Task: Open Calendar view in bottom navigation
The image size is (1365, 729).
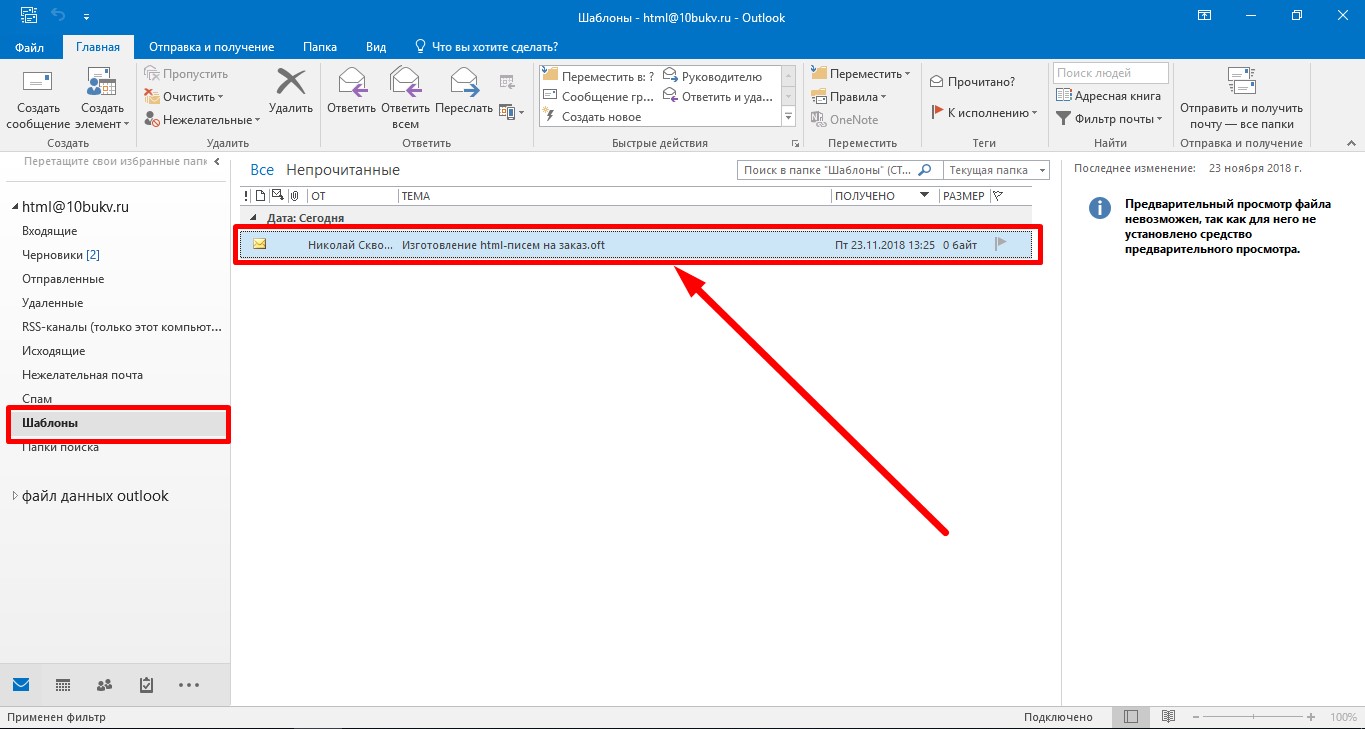Action: coord(63,685)
